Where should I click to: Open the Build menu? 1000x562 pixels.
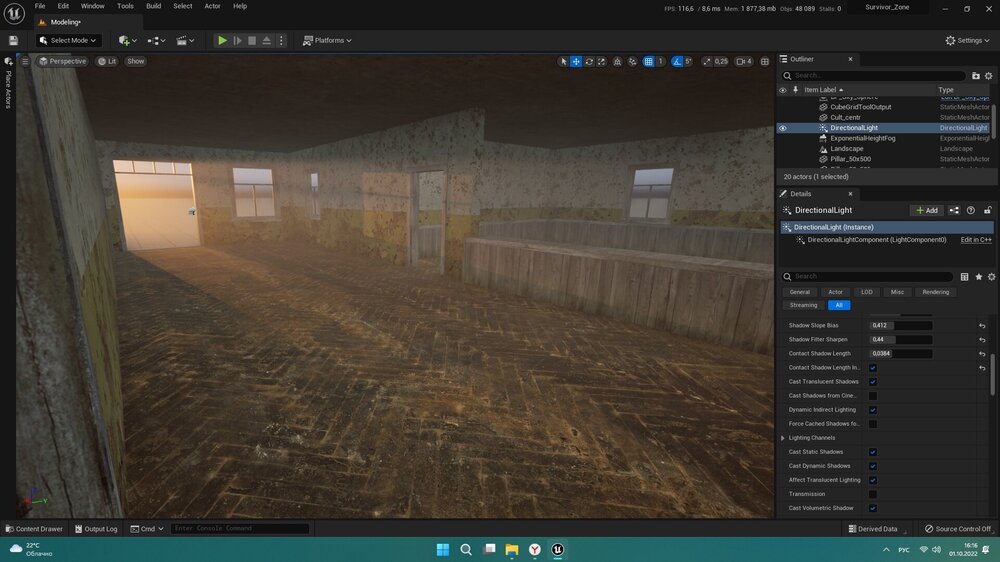click(153, 6)
